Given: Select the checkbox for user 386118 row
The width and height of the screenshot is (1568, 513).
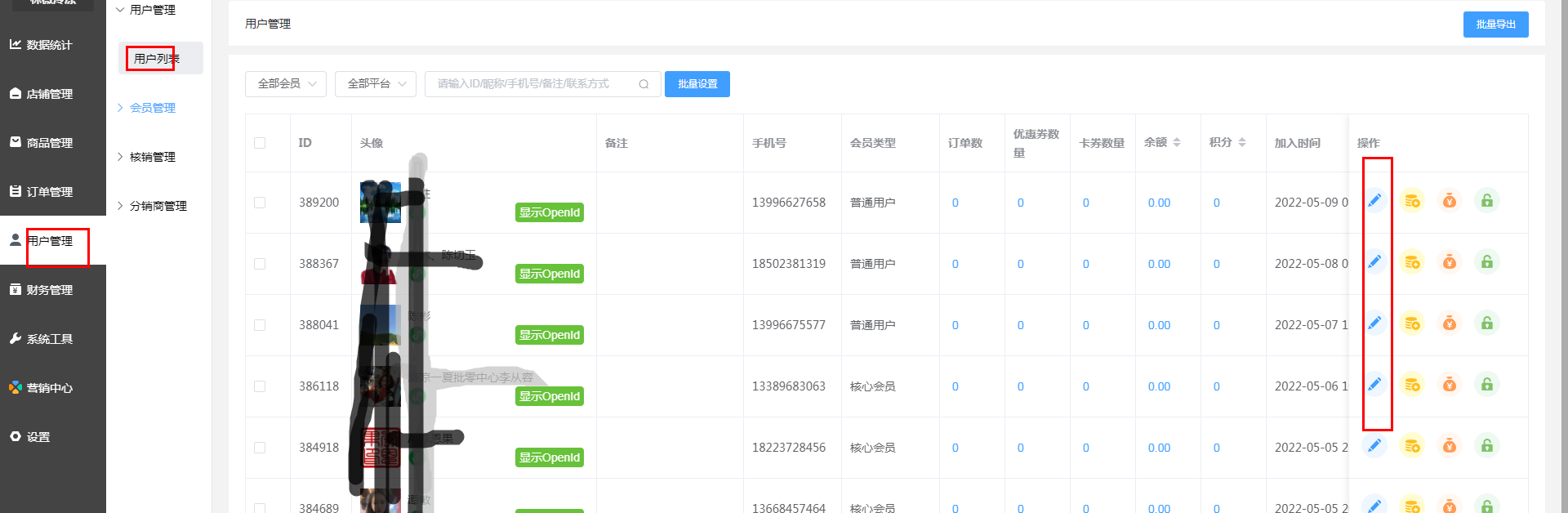Looking at the screenshot, I should pyautogui.click(x=260, y=386).
